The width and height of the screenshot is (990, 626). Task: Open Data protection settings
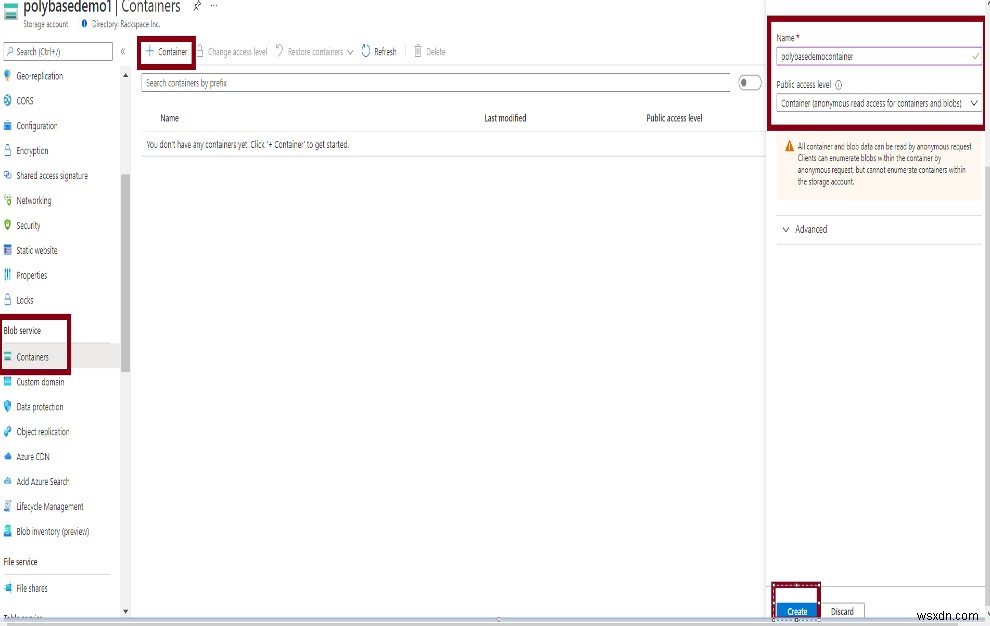click(x=39, y=407)
